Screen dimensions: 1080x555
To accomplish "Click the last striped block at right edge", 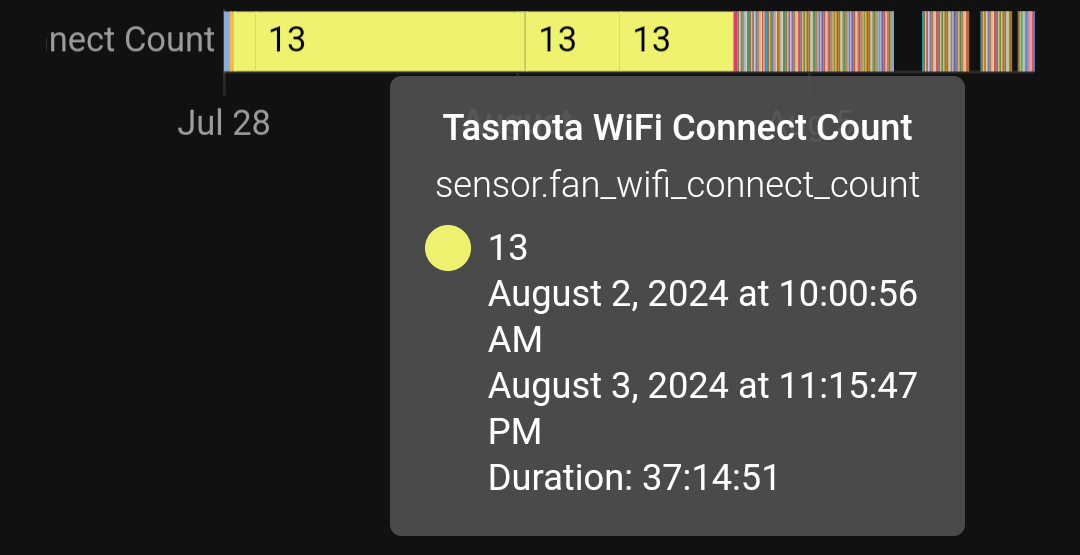I will [1026, 41].
